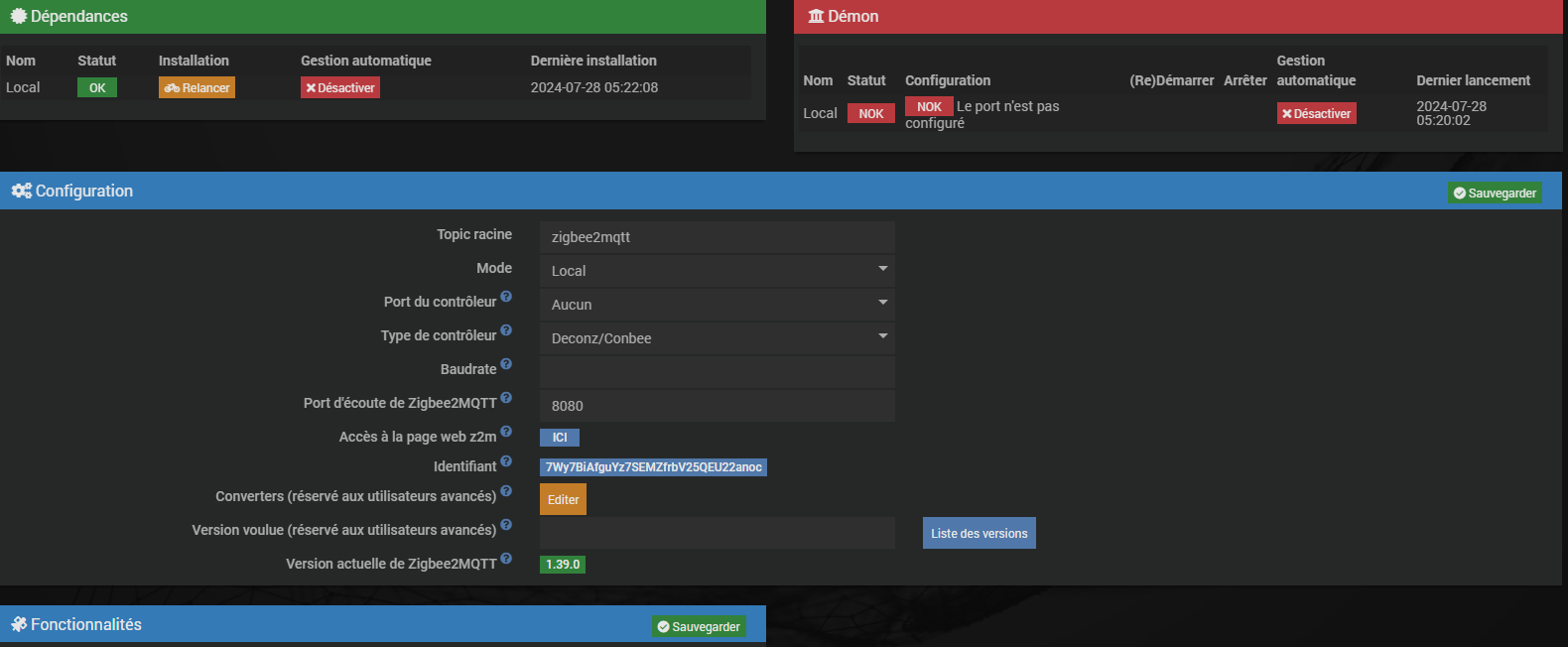
Task: Expand Type de contrôleur dropdown Deconz/Conbee
Action: tap(718, 337)
